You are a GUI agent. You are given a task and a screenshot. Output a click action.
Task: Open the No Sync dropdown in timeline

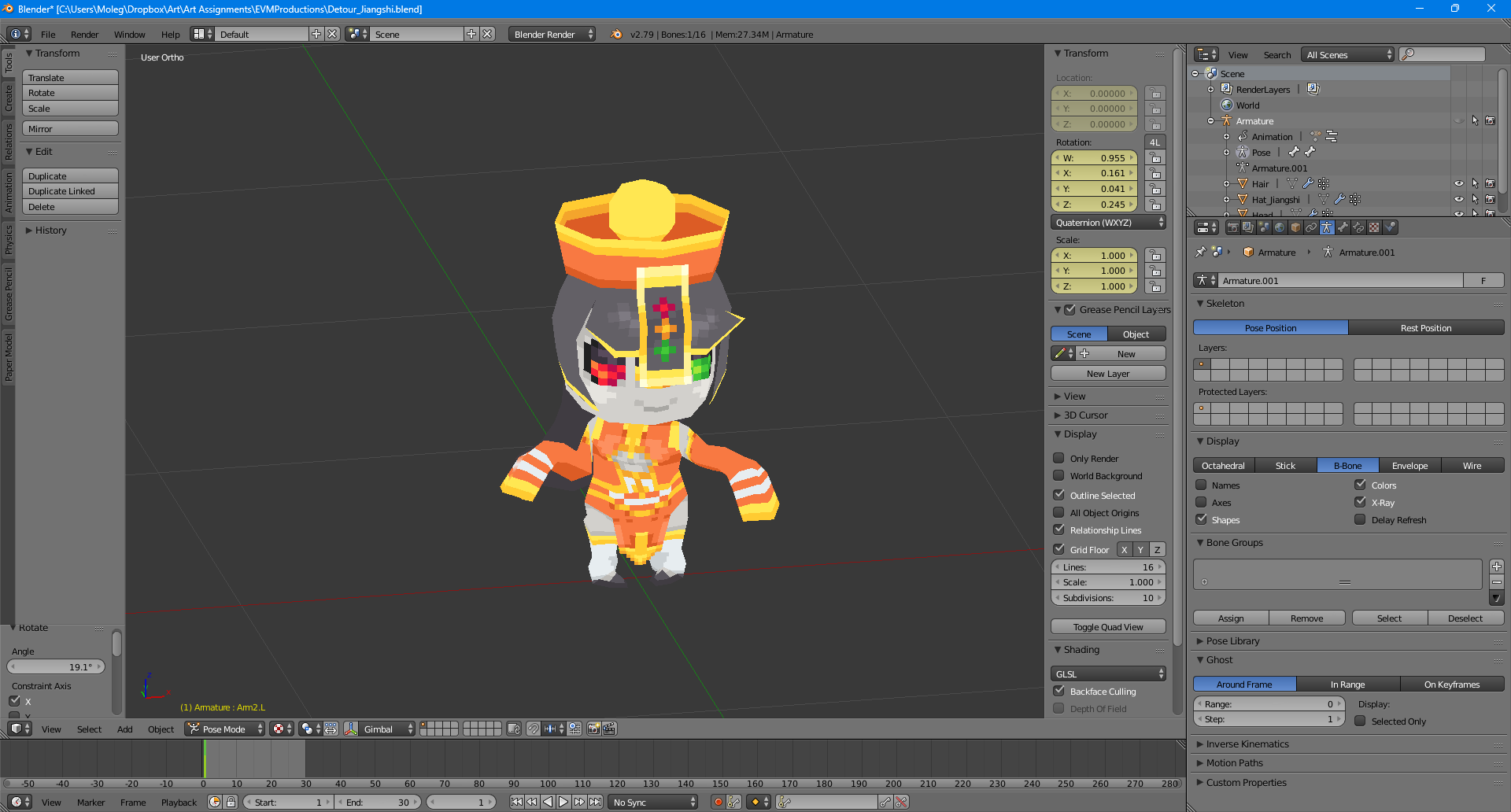(x=653, y=802)
